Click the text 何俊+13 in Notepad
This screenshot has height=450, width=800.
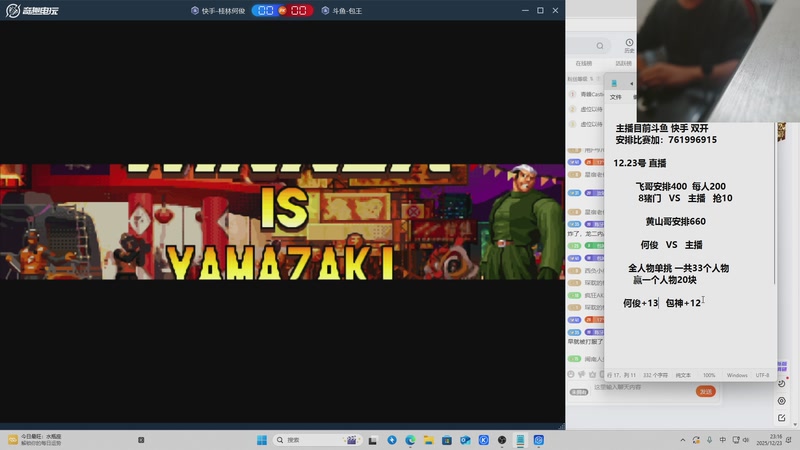[x=641, y=303]
